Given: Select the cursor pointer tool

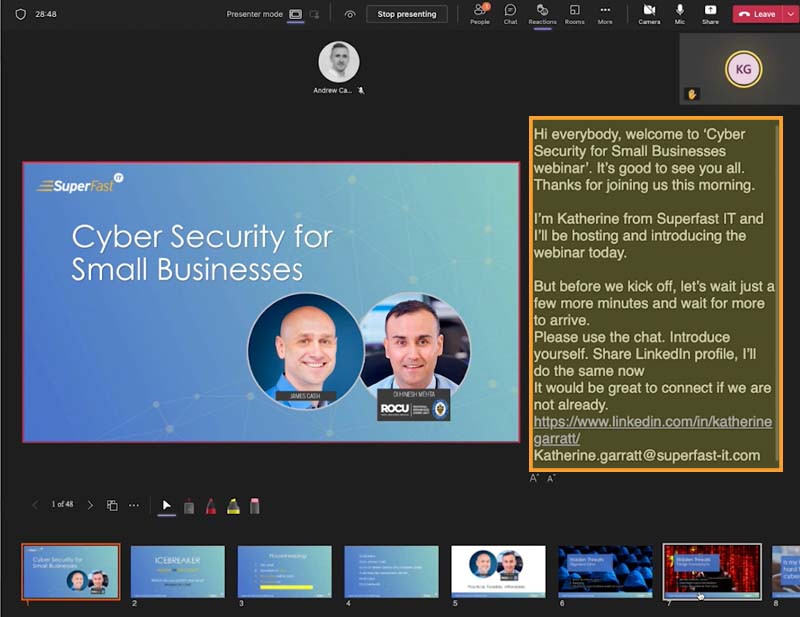Looking at the screenshot, I should point(167,505).
